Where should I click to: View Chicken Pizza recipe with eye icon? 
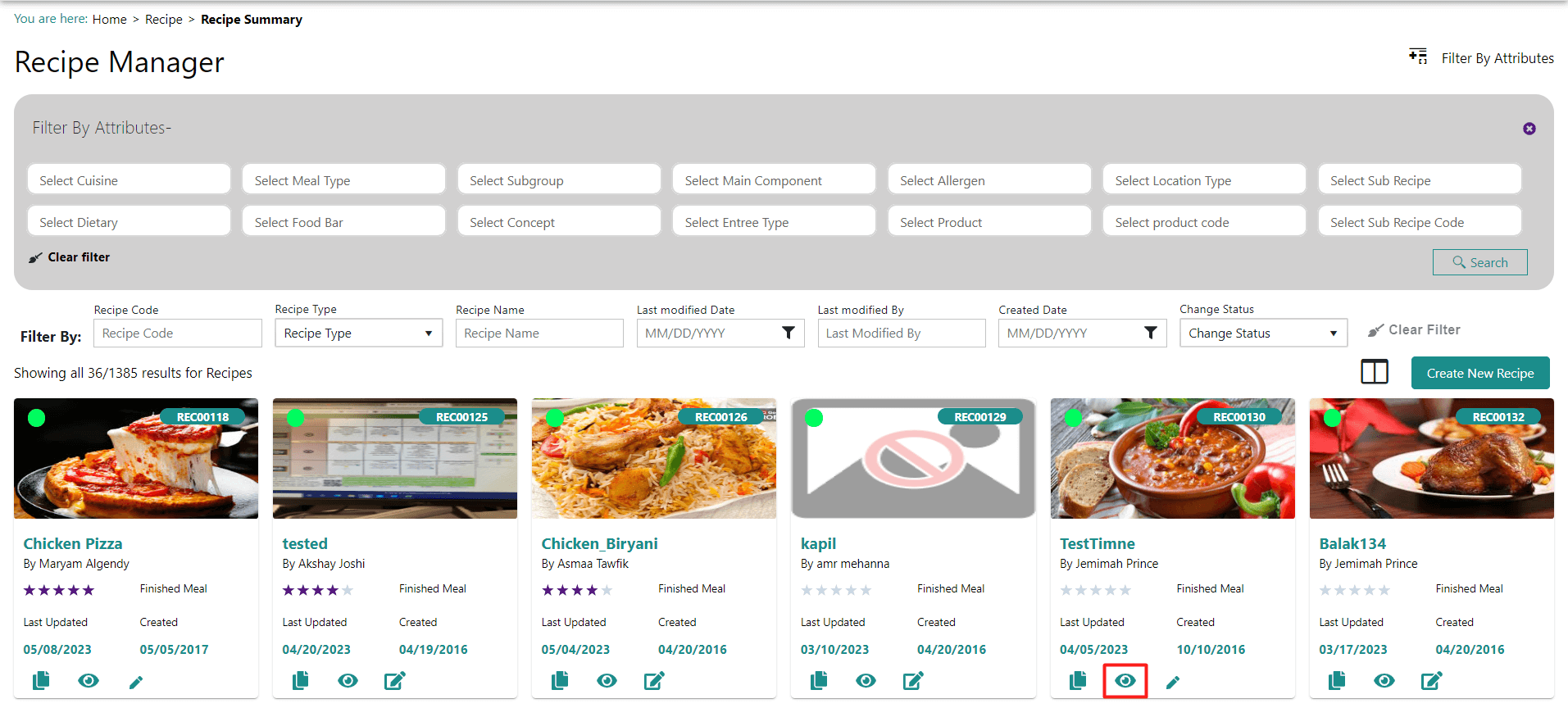point(89,681)
